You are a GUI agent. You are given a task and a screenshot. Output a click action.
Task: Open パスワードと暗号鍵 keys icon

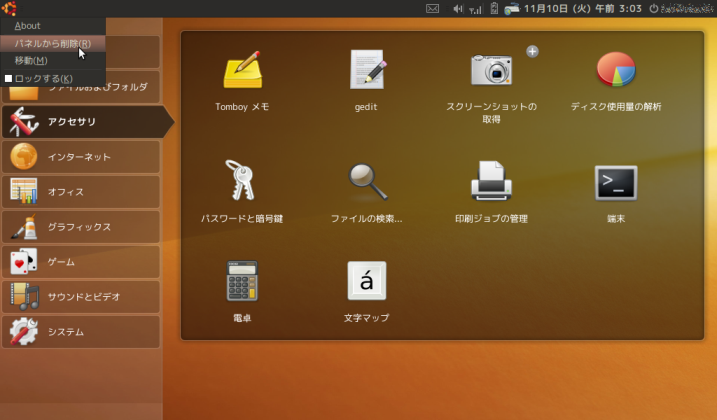coord(241,180)
